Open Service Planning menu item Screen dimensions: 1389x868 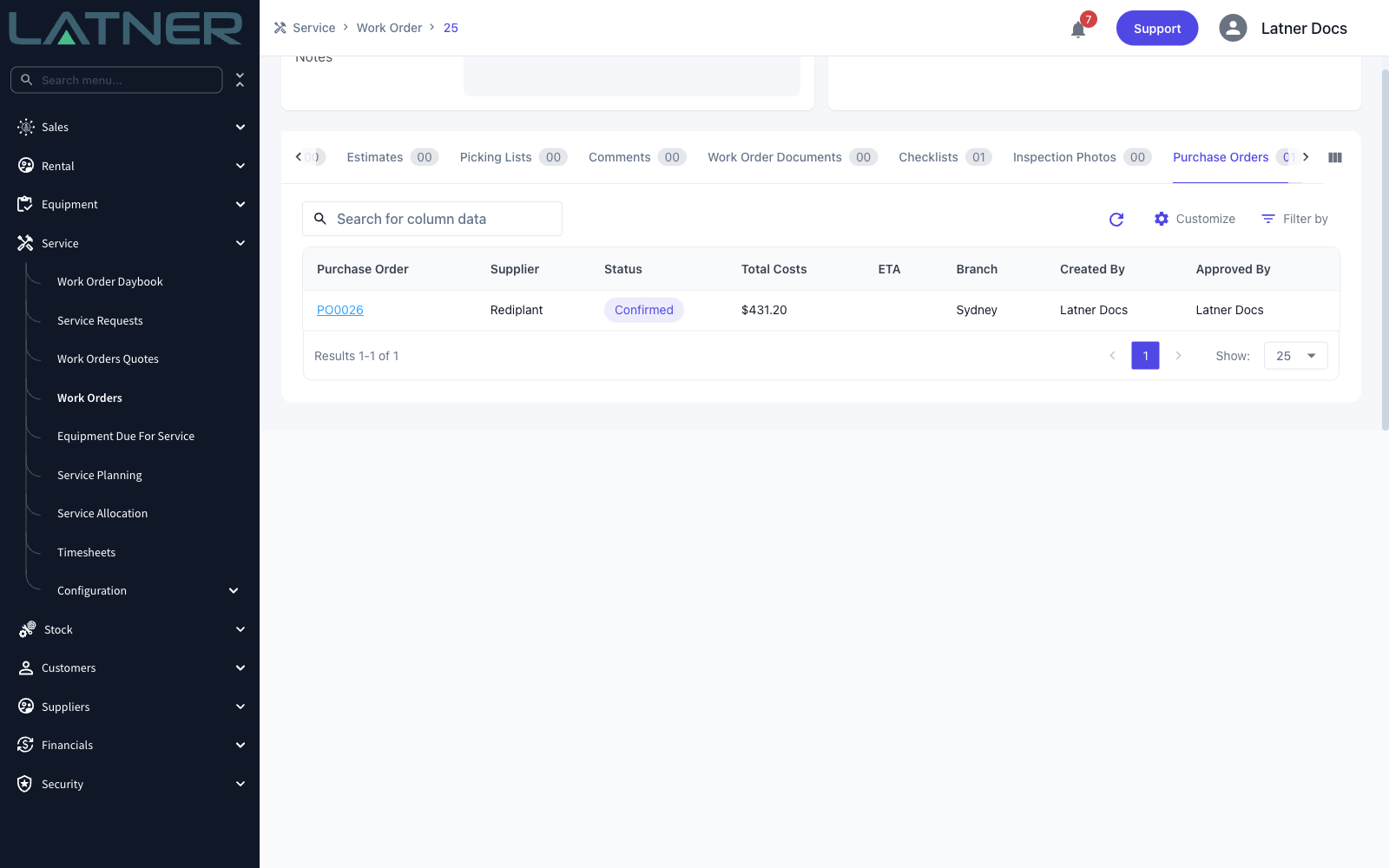100,475
